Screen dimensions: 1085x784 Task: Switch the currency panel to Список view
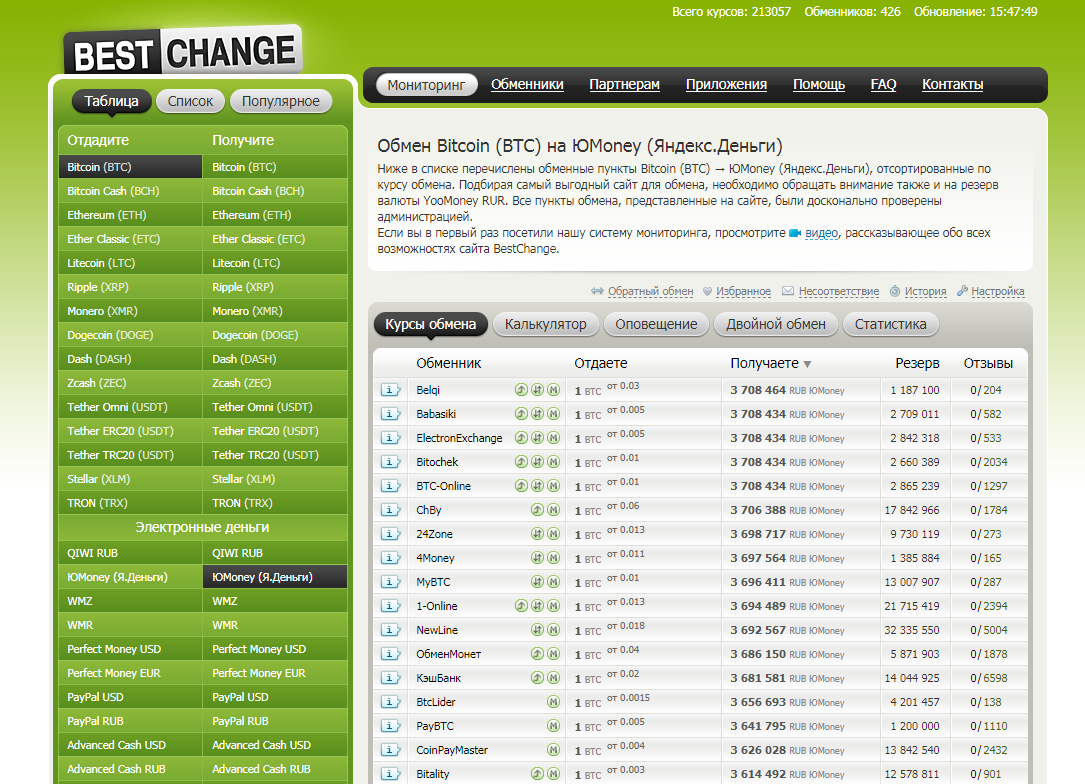[x=190, y=101]
